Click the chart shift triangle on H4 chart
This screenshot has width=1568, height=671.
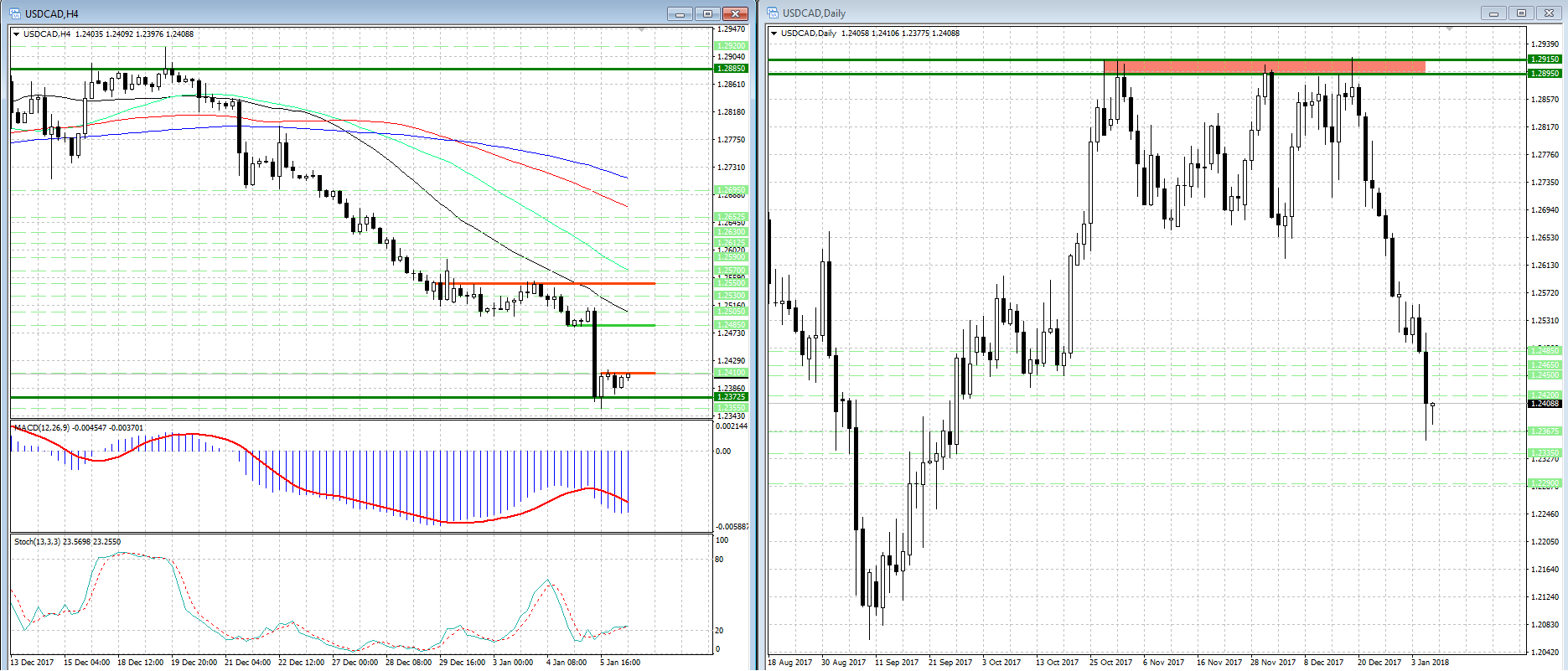point(642,30)
